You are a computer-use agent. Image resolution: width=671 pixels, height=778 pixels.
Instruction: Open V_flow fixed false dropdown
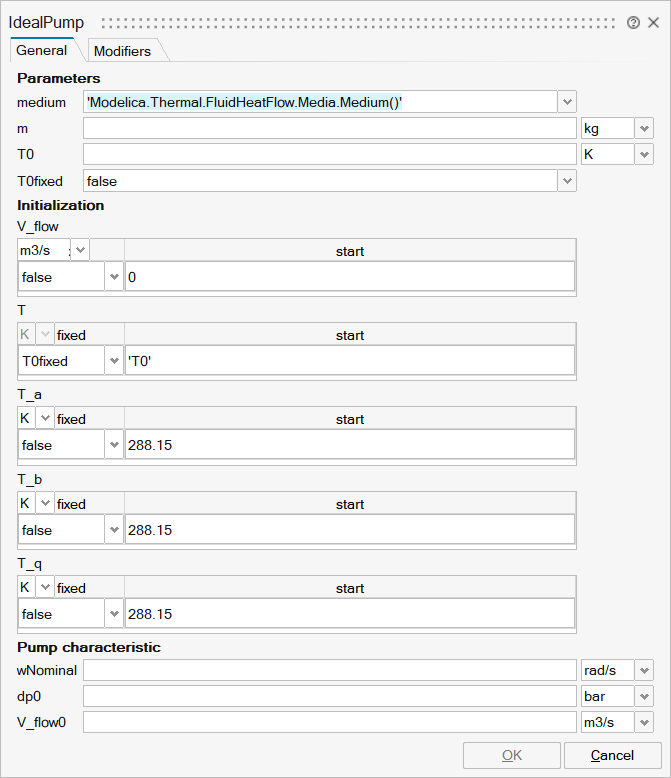point(114,277)
